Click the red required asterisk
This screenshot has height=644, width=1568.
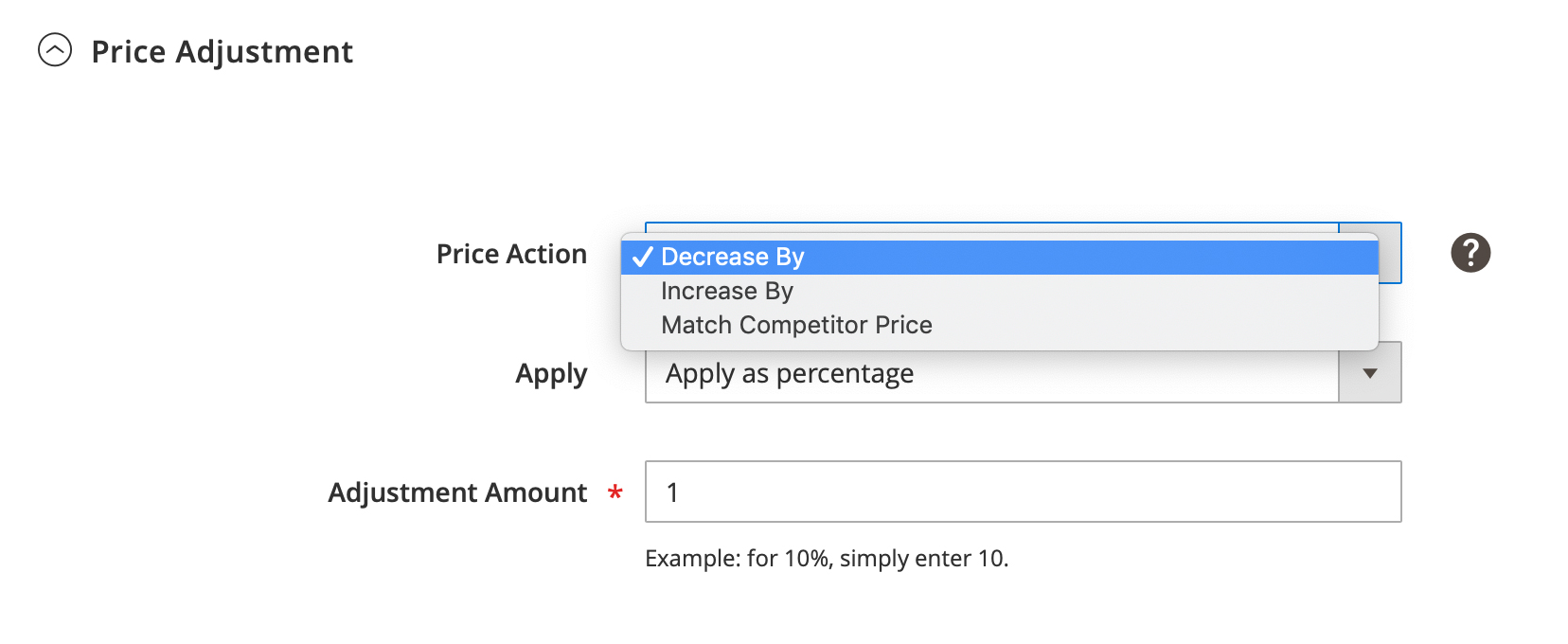615,492
